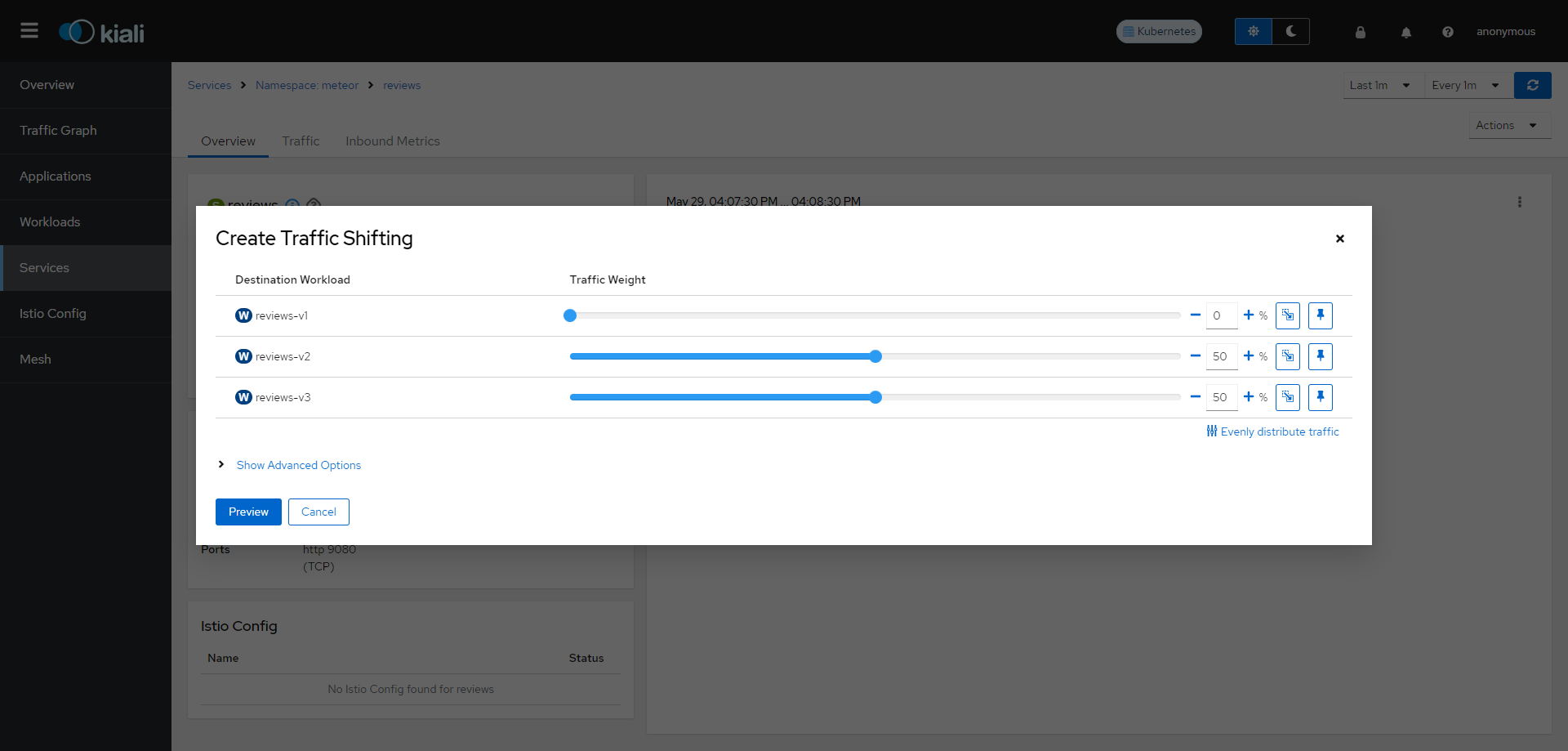Decrease reviews-v1 weight with minus icon
Viewport: 1568px width, 751px height.
coord(1196,315)
